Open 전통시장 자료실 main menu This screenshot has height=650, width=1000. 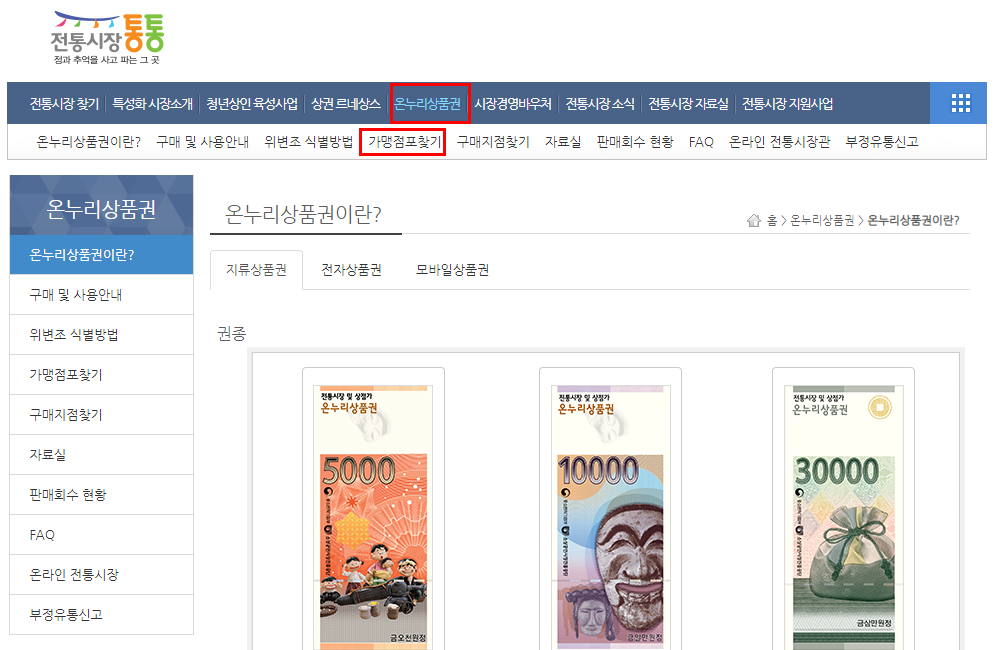[688, 103]
